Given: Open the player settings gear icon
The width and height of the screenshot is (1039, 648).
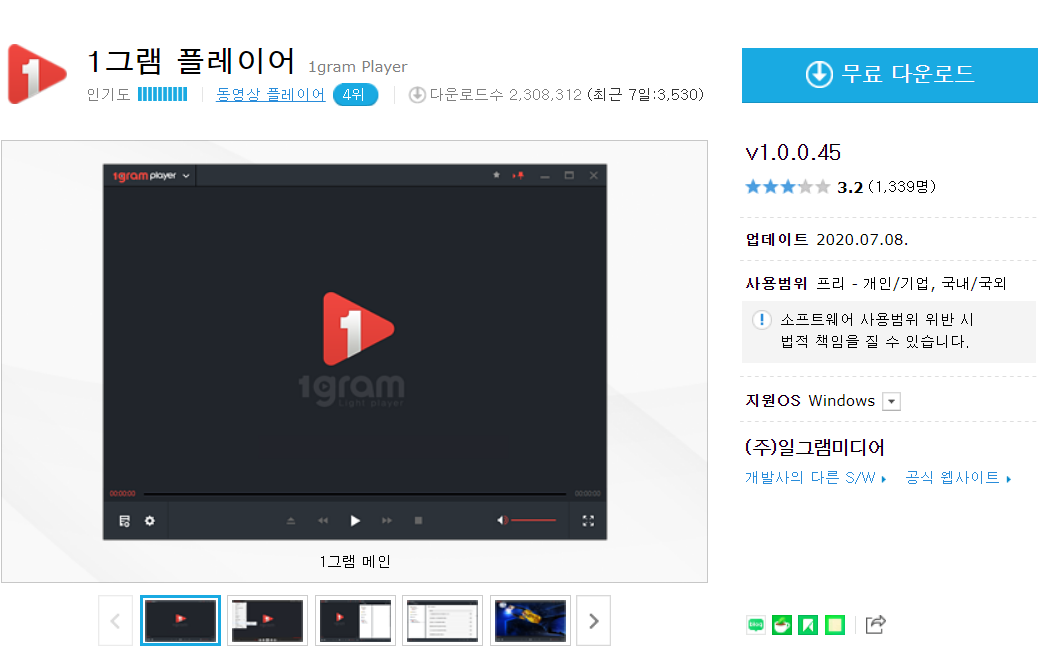Looking at the screenshot, I should click(x=150, y=521).
